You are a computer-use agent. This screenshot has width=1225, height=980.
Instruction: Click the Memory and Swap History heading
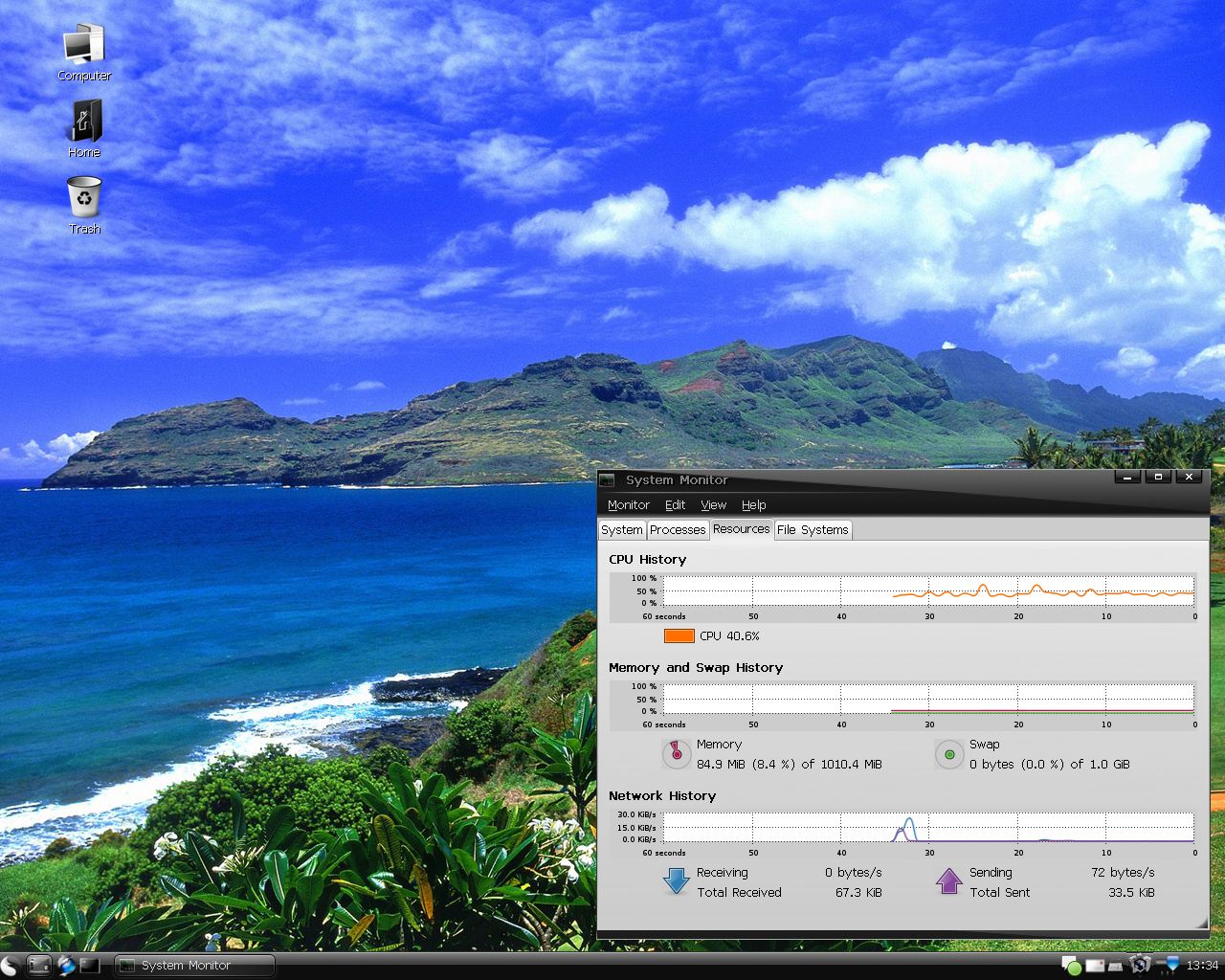[x=696, y=667]
